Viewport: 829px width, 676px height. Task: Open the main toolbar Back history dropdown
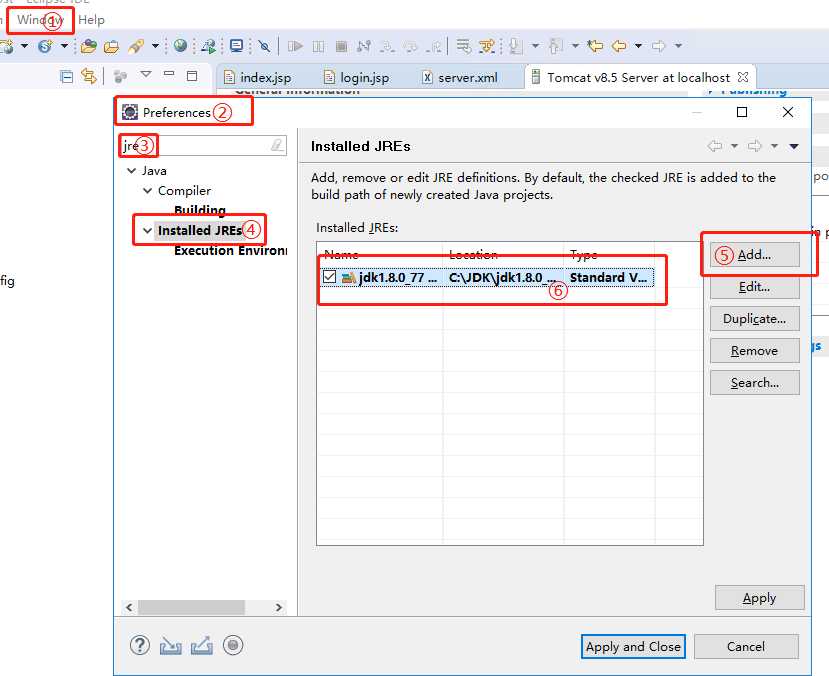point(639,46)
